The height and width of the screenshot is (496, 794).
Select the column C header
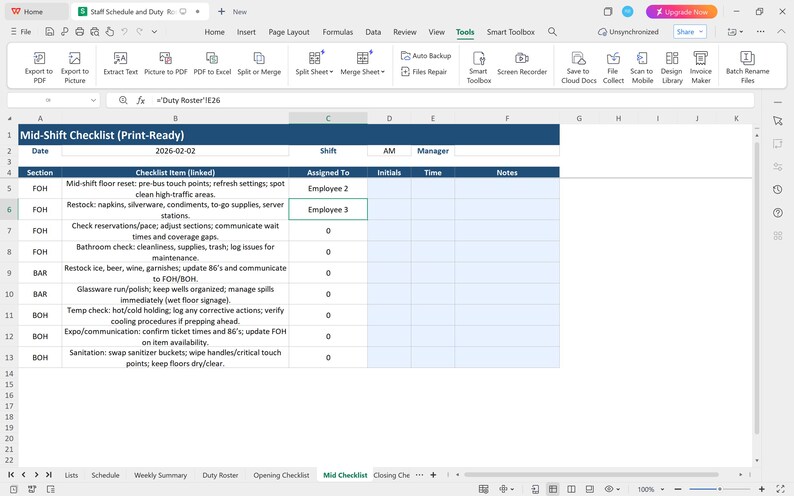click(328, 118)
